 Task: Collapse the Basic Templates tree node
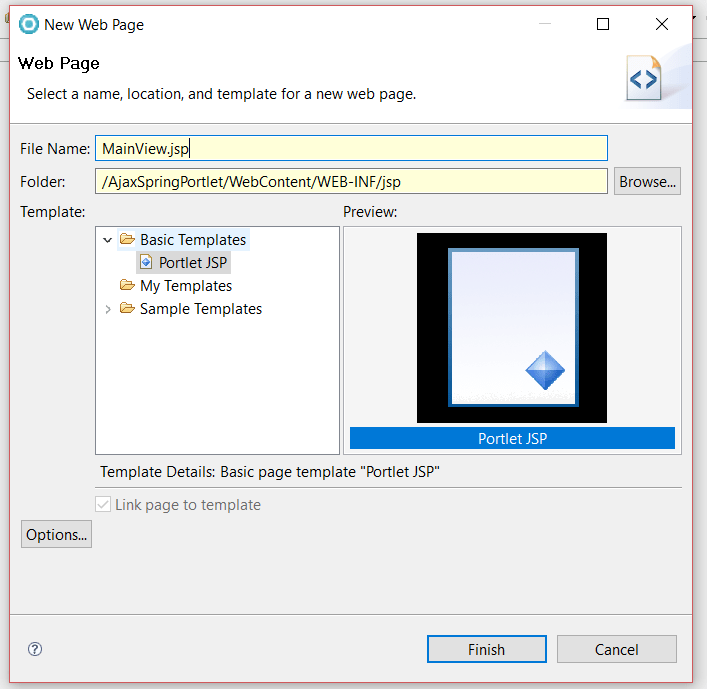point(108,240)
